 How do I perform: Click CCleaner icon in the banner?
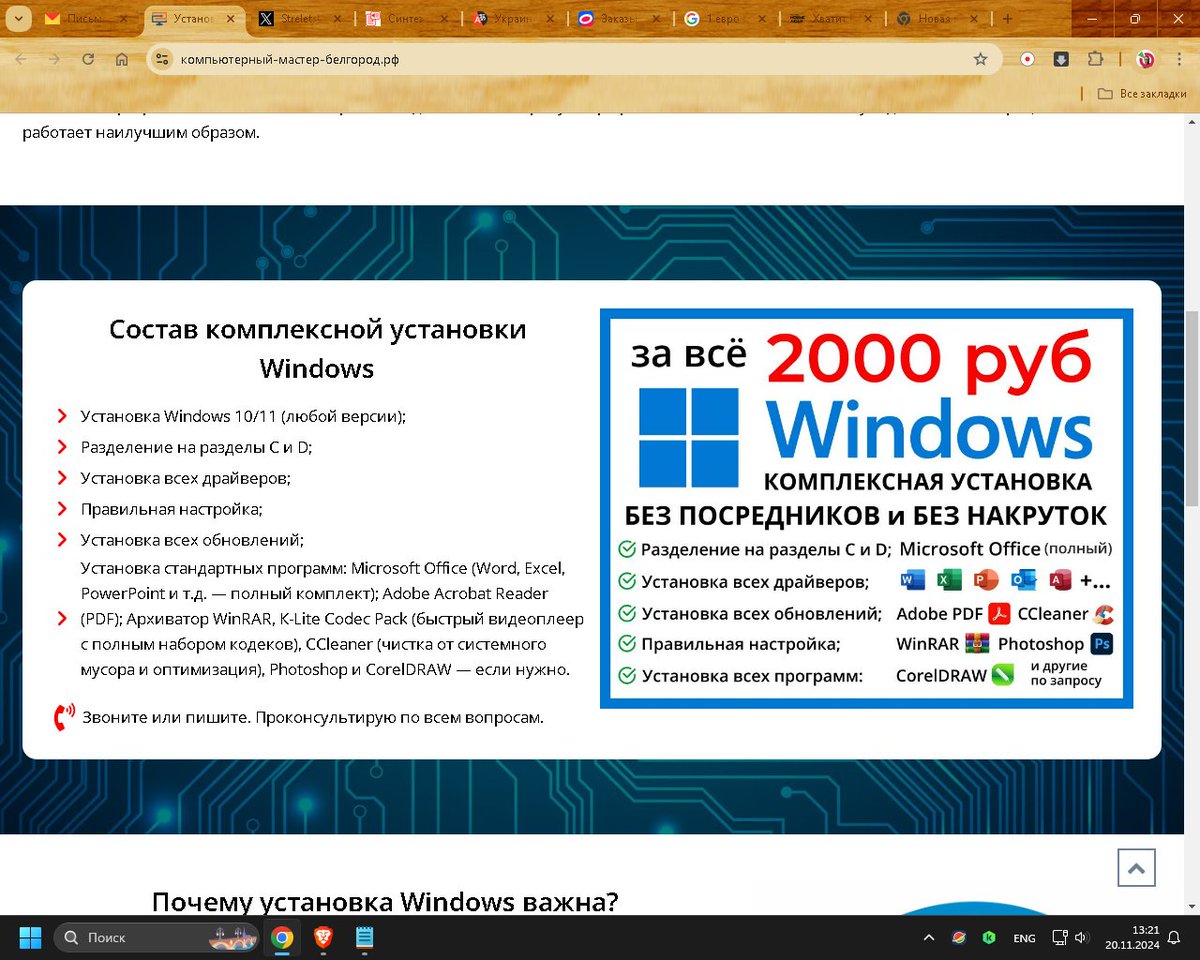(1103, 613)
